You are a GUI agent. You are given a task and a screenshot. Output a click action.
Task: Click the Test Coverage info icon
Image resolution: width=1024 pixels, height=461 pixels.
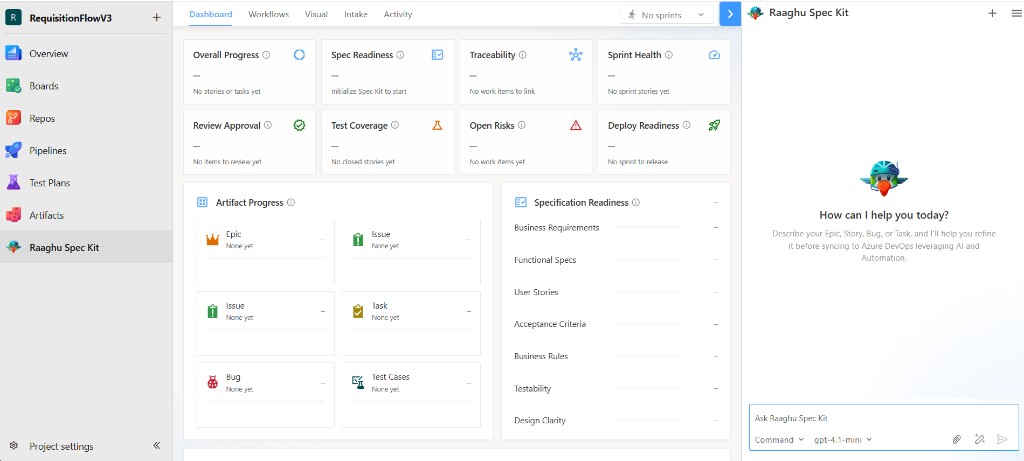(x=395, y=125)
